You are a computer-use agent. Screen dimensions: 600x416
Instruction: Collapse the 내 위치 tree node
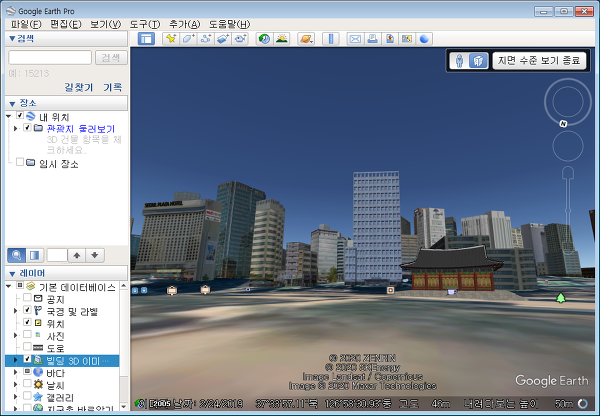click(8, 116)
